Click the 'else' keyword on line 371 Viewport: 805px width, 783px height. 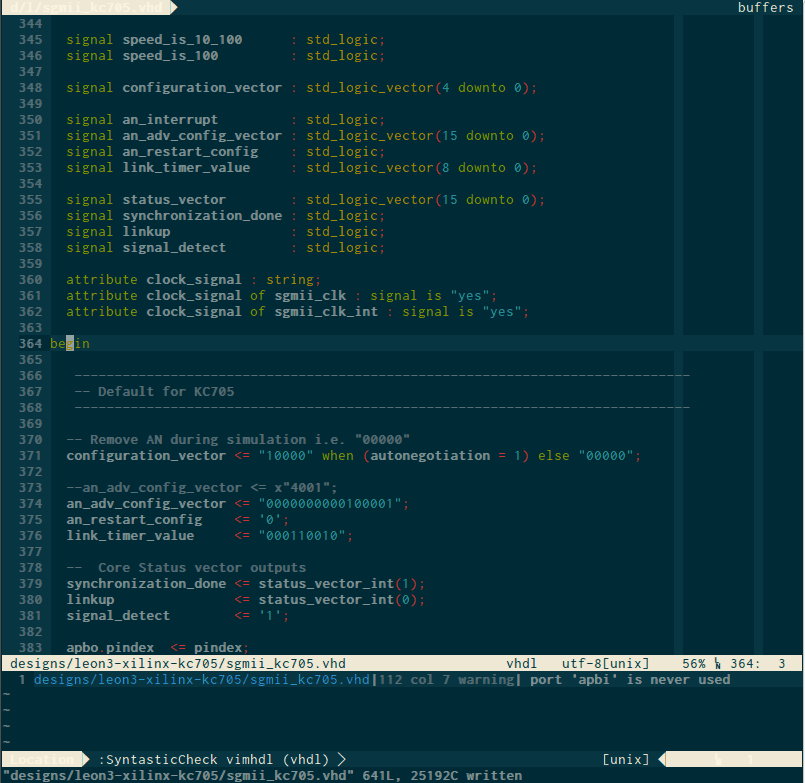coord(553,455)
